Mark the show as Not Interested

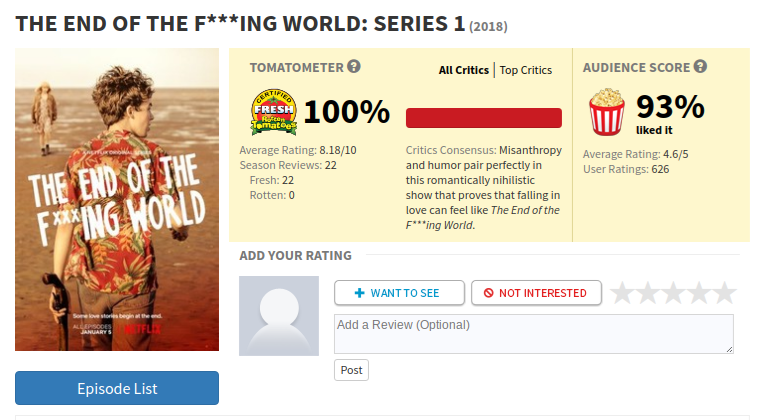pos(536,293)
